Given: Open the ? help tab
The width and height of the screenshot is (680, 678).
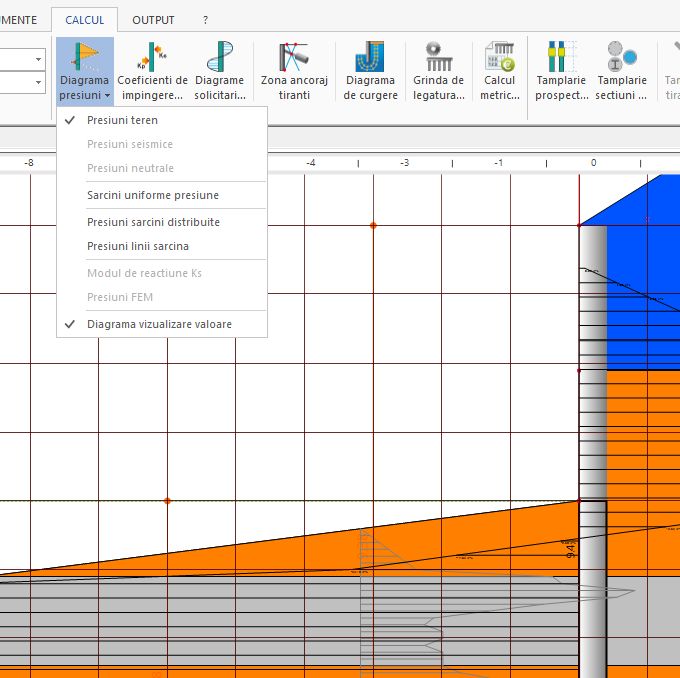Looking at the screenshot, I should pos(205,20).
